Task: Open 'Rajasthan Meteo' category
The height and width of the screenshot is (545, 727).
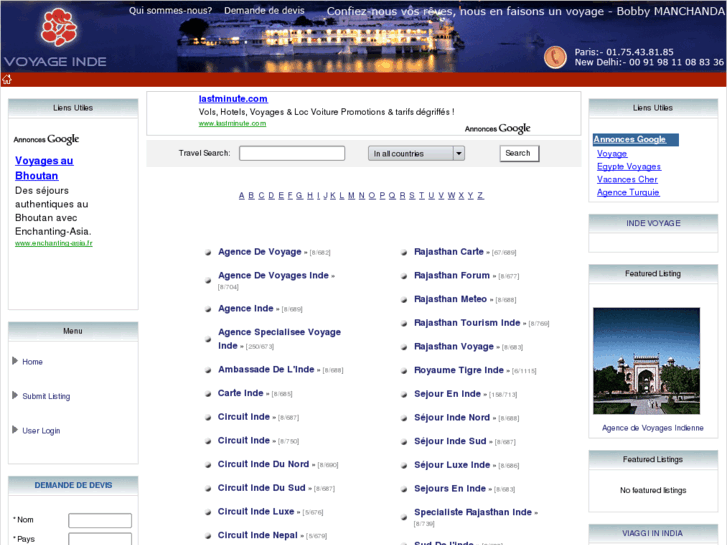Action: (450, 299)
